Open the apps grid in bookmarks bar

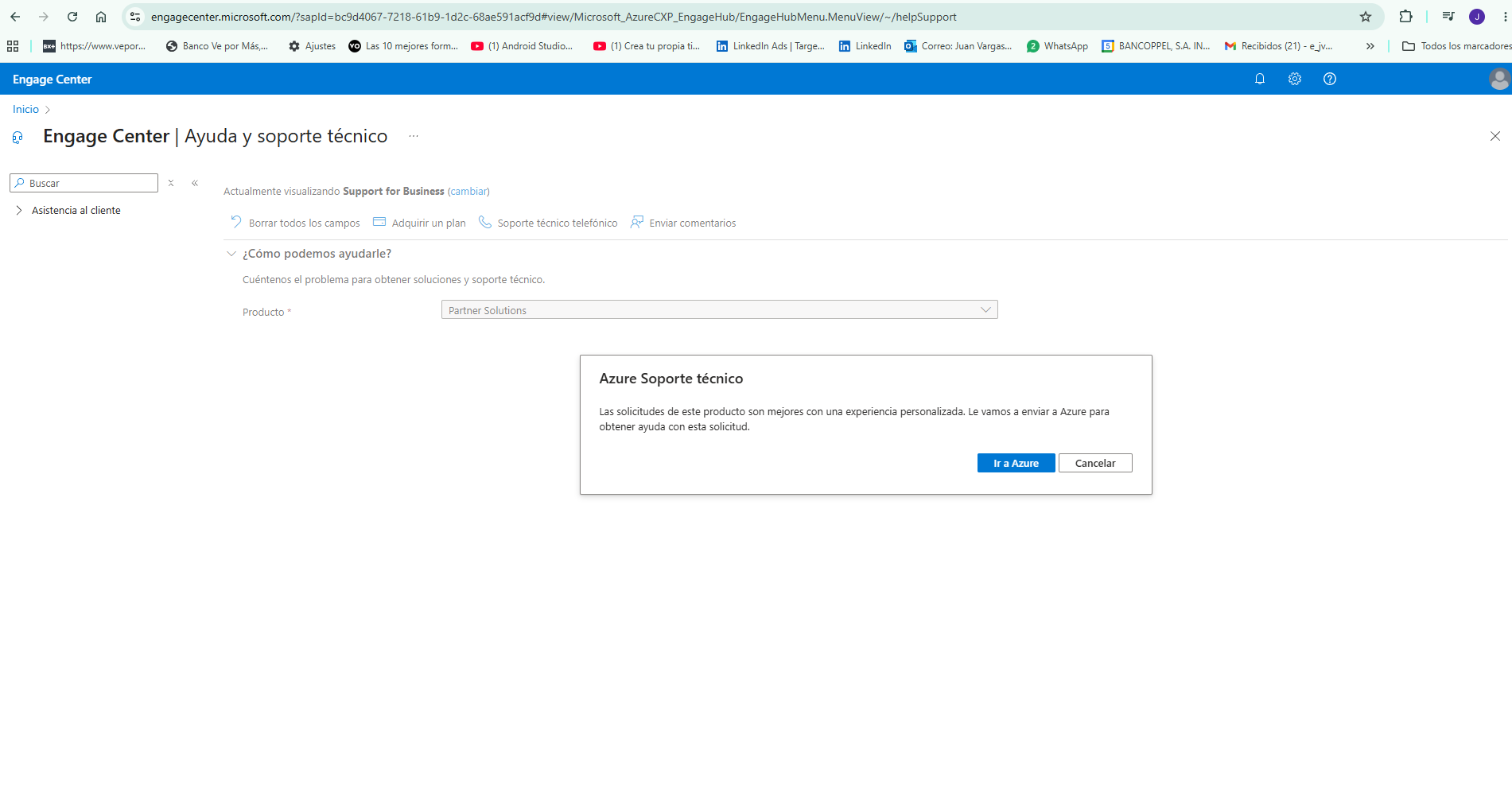pyautogui.click(x=13, y=46)
